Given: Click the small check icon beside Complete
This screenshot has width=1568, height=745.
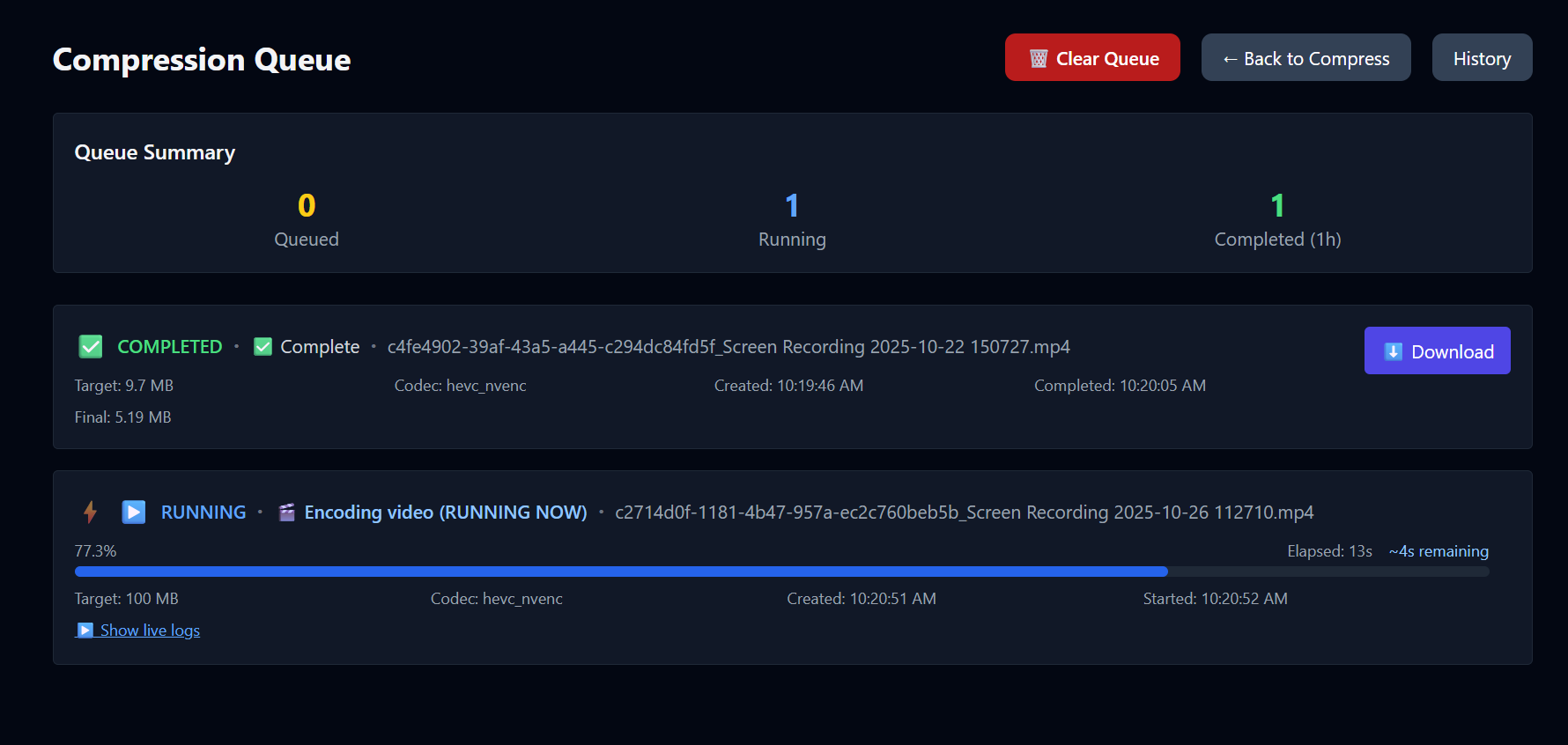Looking at the screenshot, I should pyautogui.click(x=263, y=347).
